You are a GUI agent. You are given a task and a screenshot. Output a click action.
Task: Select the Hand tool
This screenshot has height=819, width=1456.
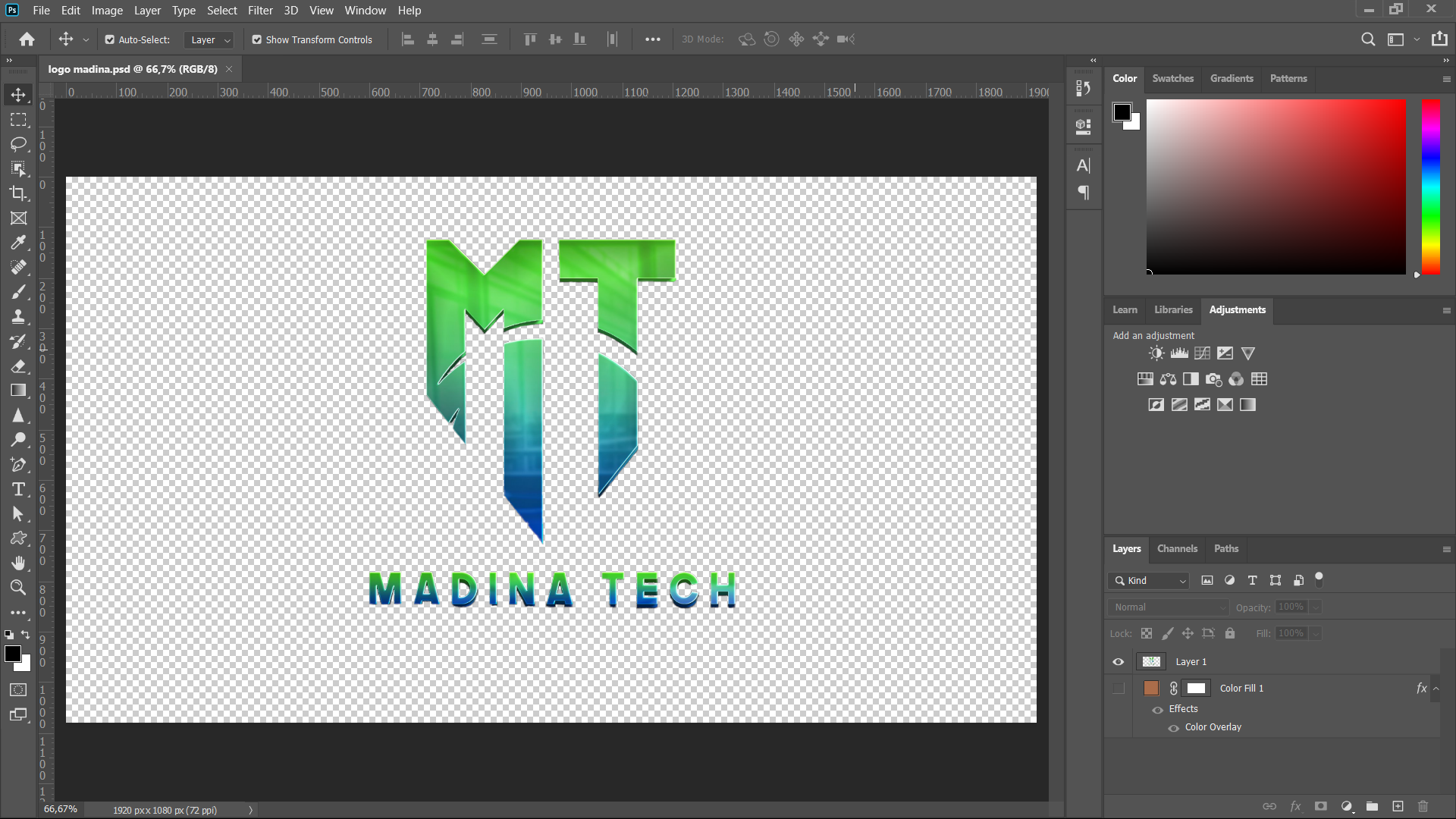pos(18,563)
